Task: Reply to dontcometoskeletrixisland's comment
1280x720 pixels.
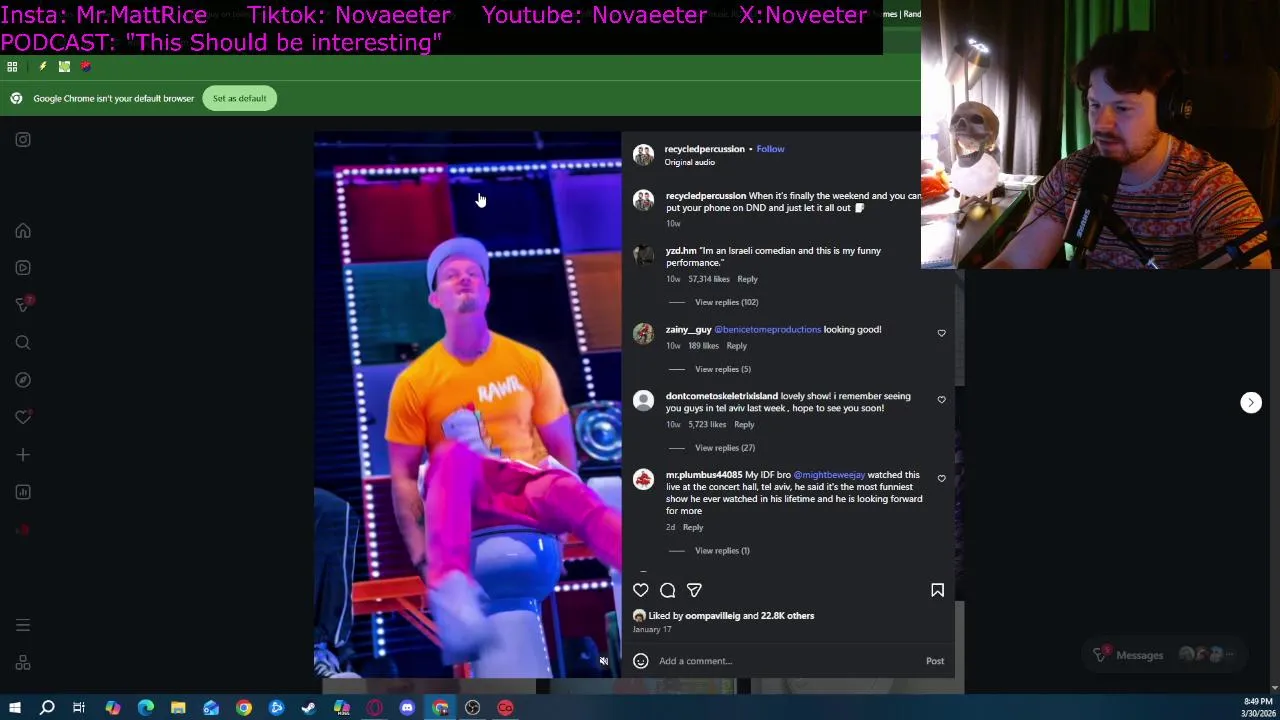Action: (744, 425)
